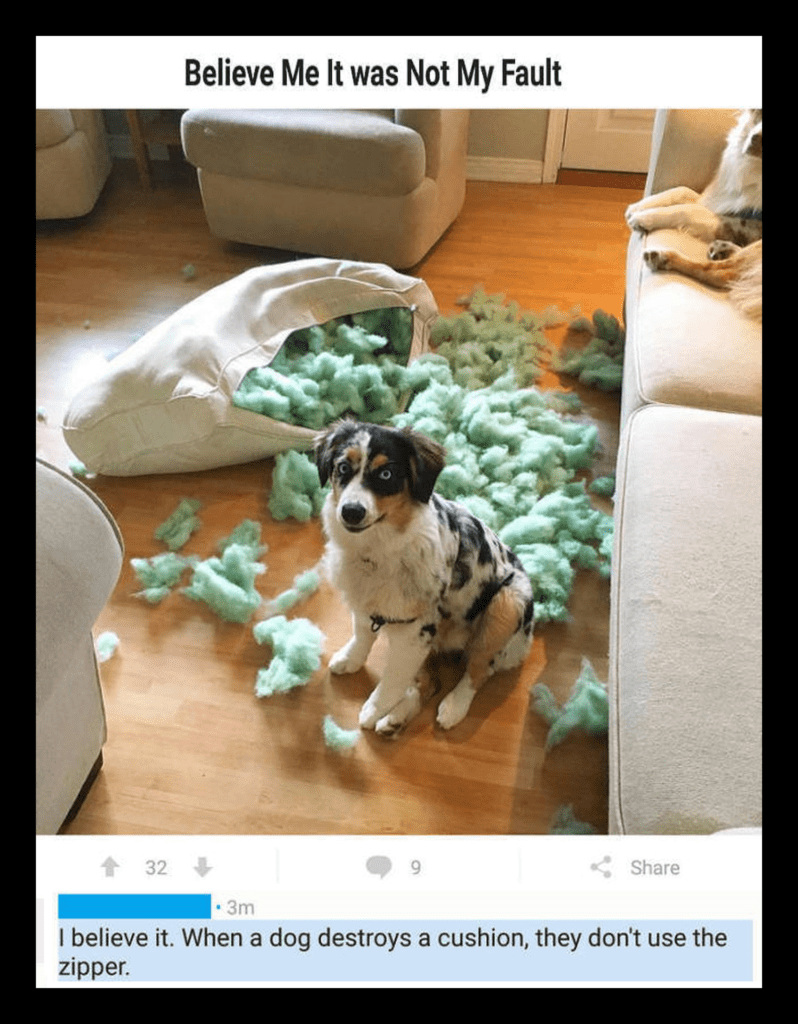Open the dog photo in full view
The width and height of the screenshot is (798, 1024).
[x=399, y=472]
